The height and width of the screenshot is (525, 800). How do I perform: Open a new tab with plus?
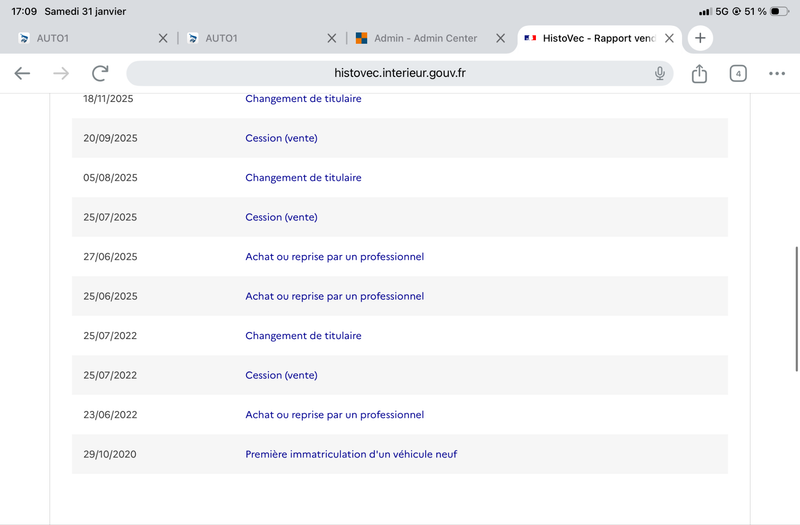(x=700, y=38)
